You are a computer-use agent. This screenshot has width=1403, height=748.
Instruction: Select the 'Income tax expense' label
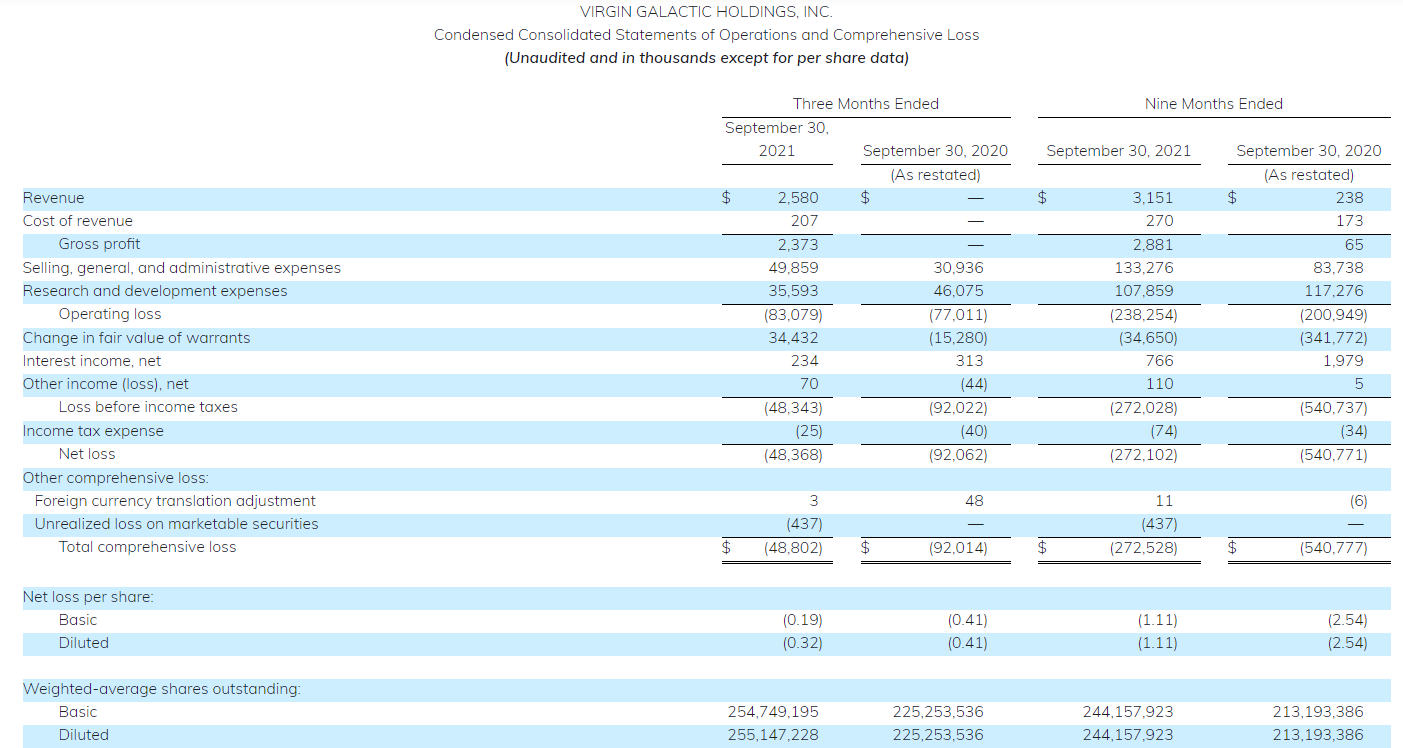click(x=93, y=431)
